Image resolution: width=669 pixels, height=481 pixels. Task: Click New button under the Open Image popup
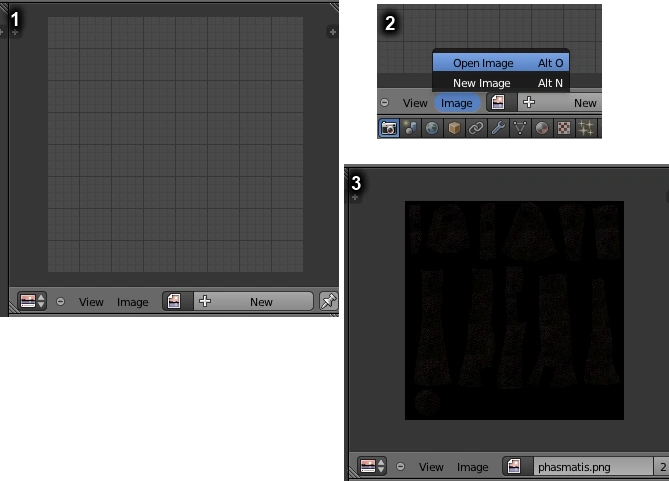pyautogui.click(x=560, y=102)
